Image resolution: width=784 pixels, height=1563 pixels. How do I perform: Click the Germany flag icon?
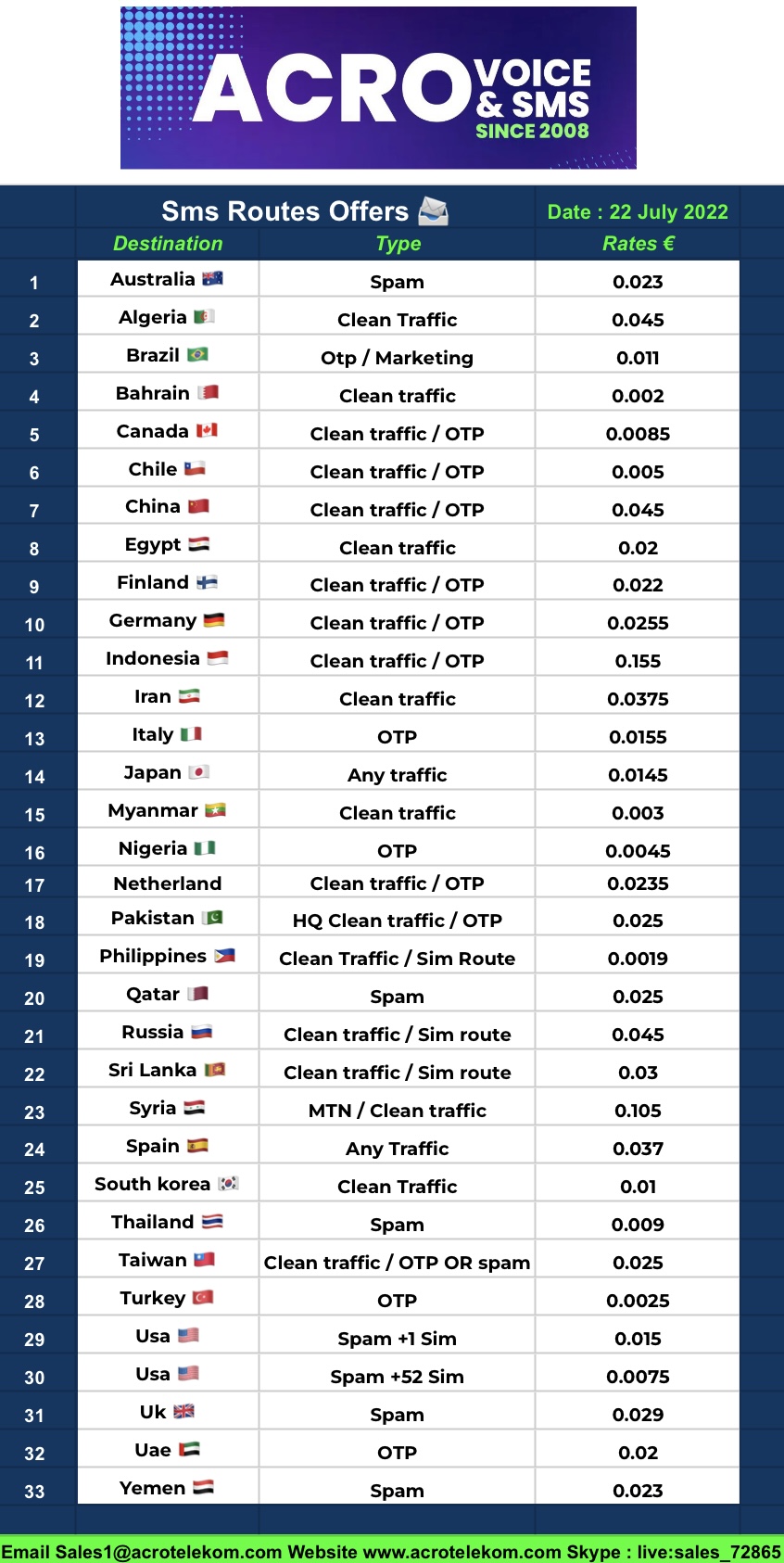coord(214,619)
